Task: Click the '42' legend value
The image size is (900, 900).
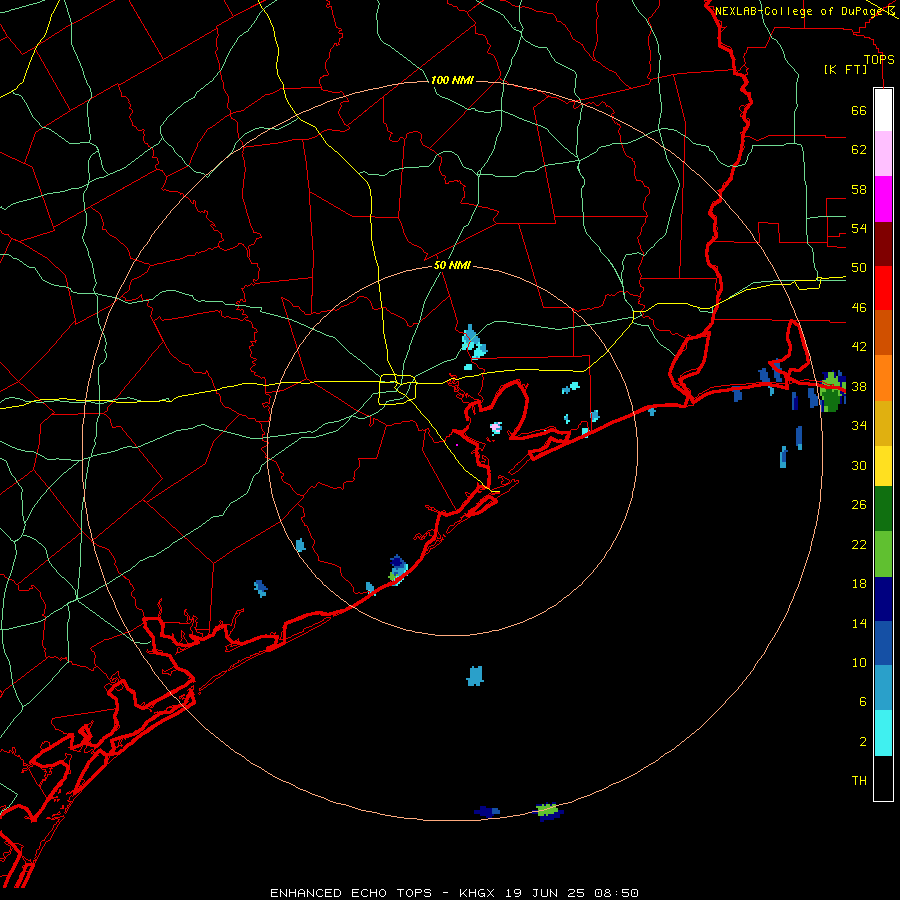Action: tap(859, 347)
